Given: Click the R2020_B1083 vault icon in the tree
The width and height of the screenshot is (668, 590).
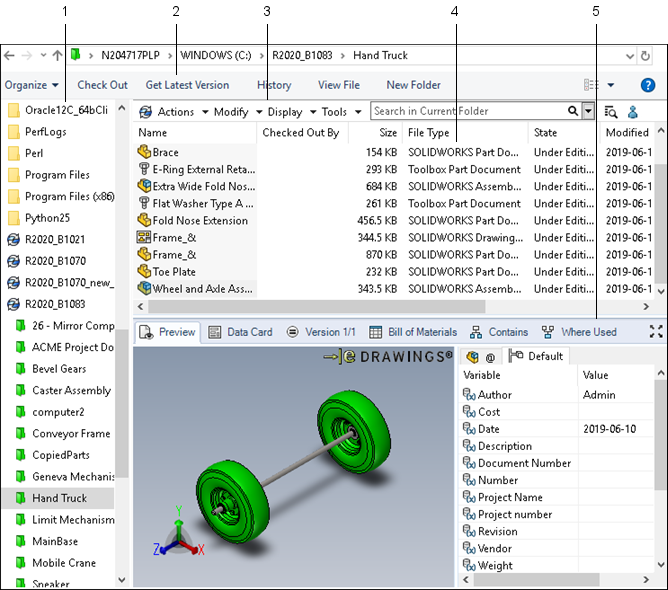Looking at the screenshot, I should click(13, 304).
